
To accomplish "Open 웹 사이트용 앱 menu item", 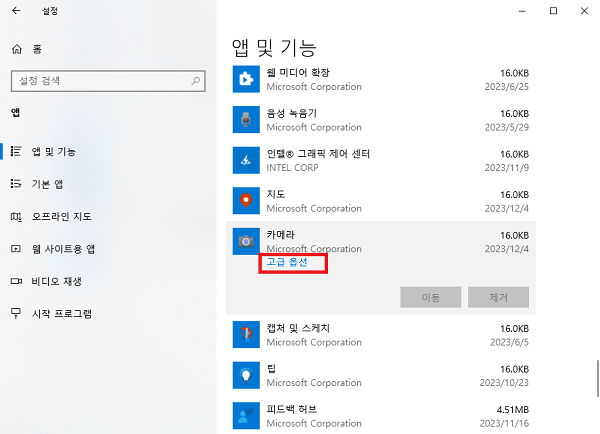I will pos(63,249).
